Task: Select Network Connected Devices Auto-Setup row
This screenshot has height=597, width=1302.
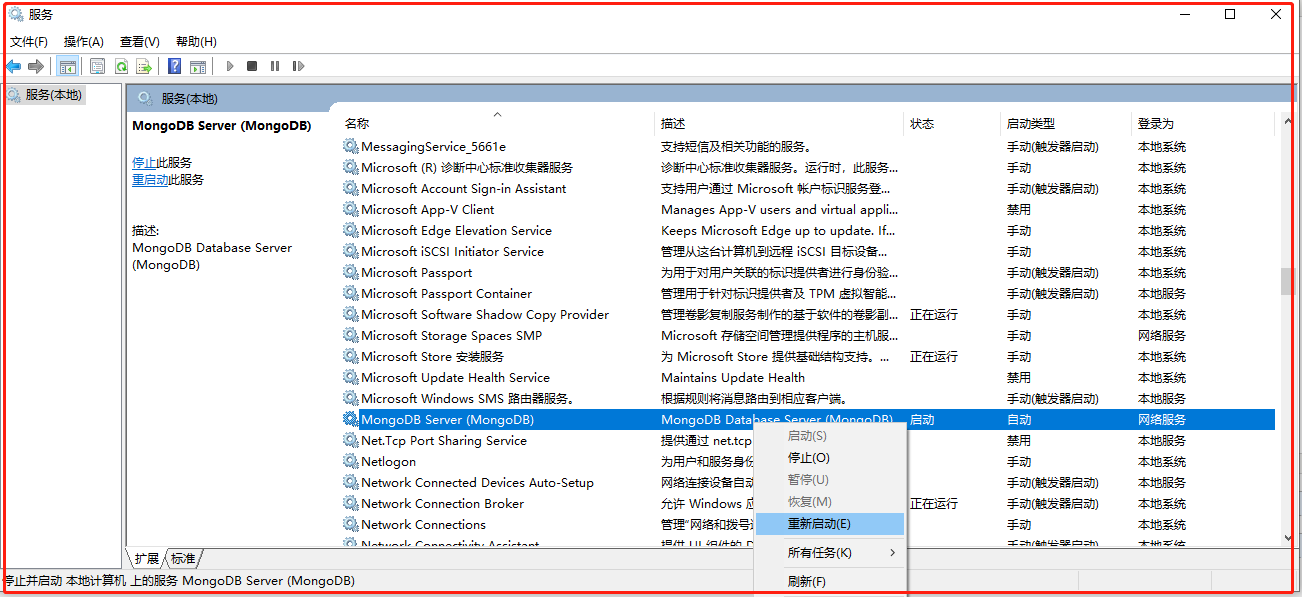Action: (808, 482)
